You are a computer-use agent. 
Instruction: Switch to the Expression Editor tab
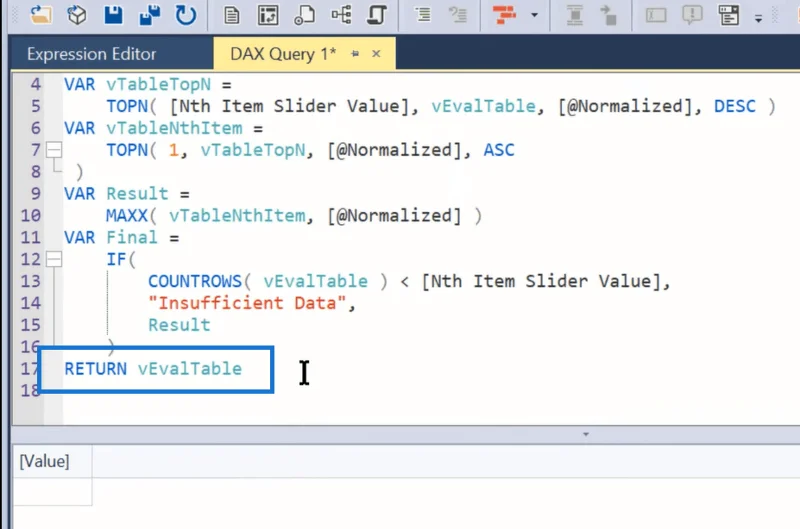point(92,54)
